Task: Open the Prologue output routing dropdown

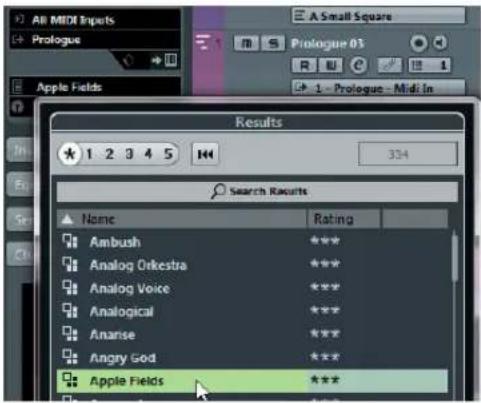Action: pos(95,40)
